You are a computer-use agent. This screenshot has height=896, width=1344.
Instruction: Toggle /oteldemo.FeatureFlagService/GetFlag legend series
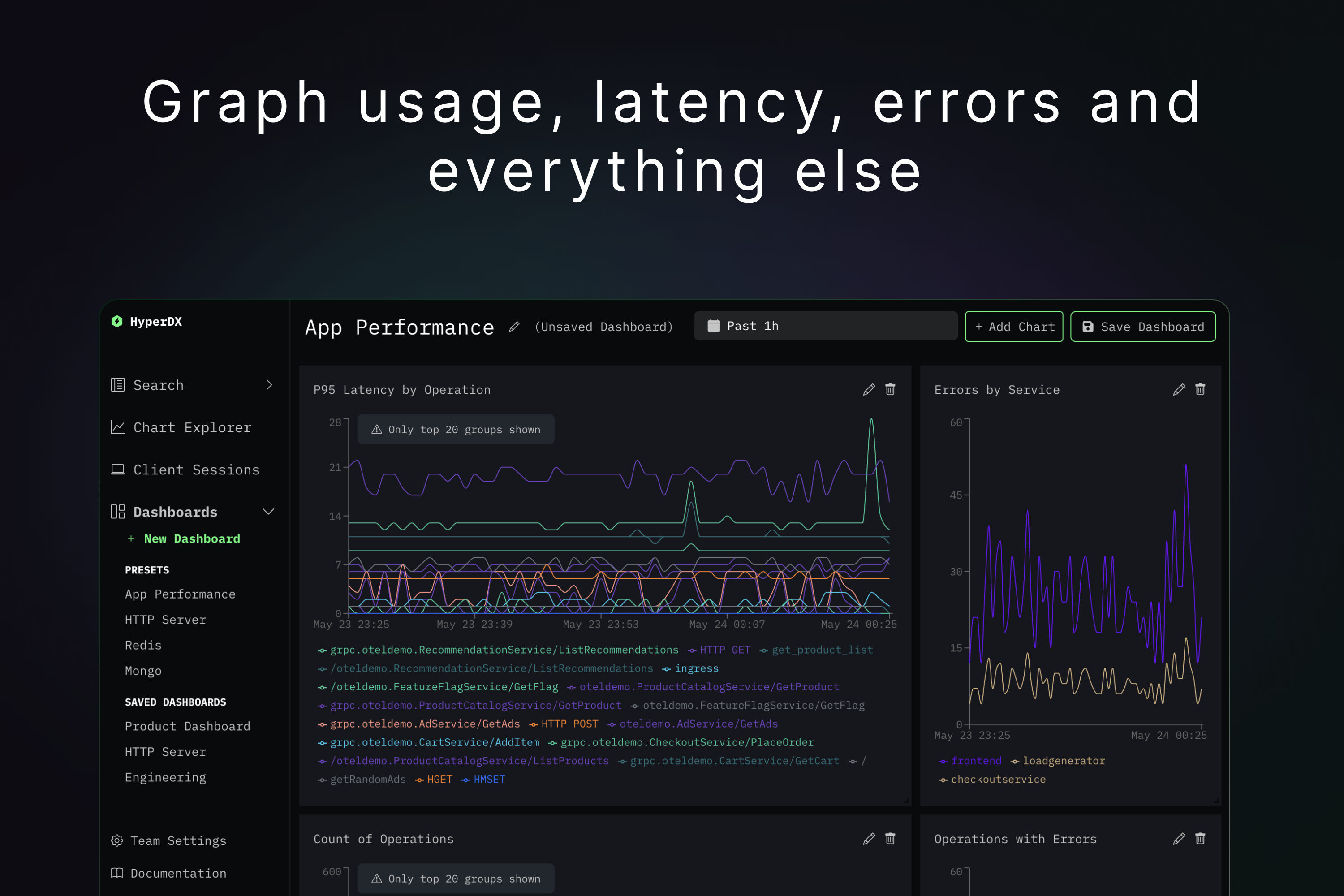[438, 687]
